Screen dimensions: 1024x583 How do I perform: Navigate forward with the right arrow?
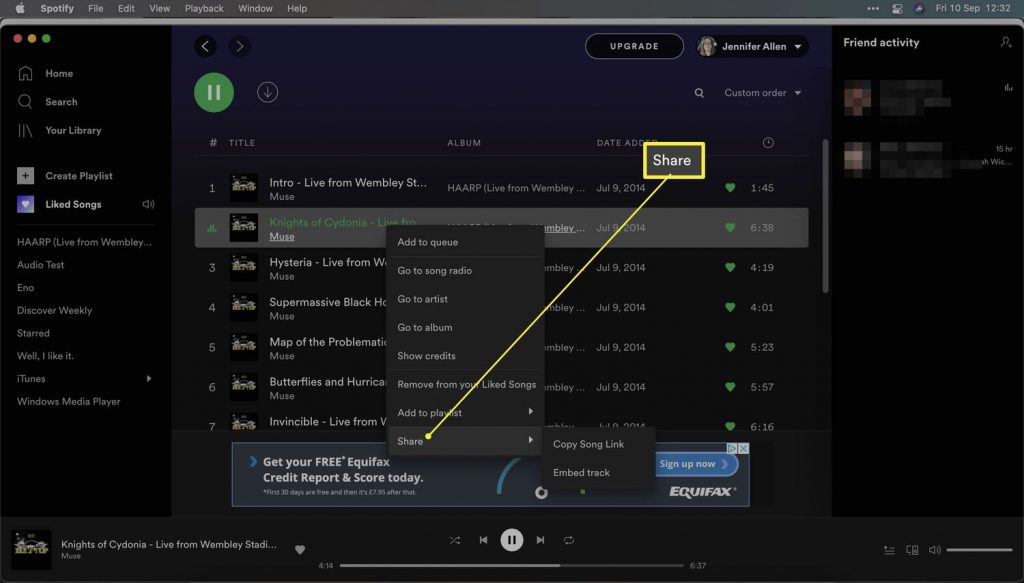tap(239, 46)
